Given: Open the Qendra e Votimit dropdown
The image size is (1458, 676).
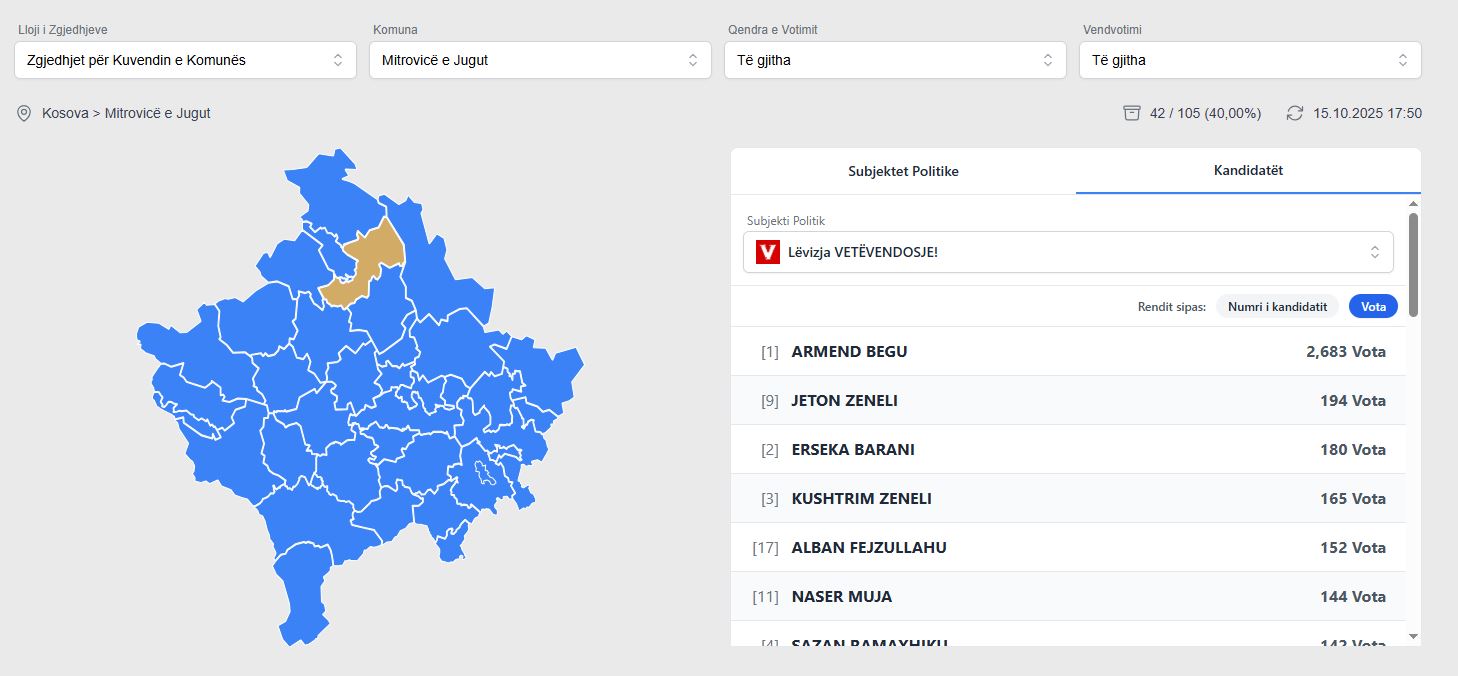Looking at the screenshot, I should click(x=895, y=60).
